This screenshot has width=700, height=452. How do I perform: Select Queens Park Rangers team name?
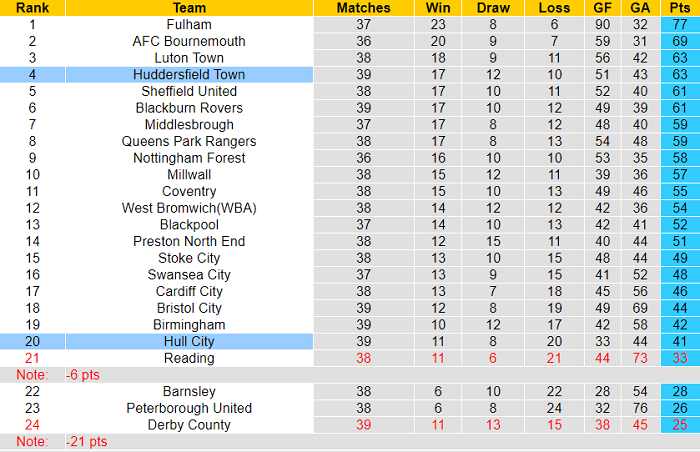189,141
